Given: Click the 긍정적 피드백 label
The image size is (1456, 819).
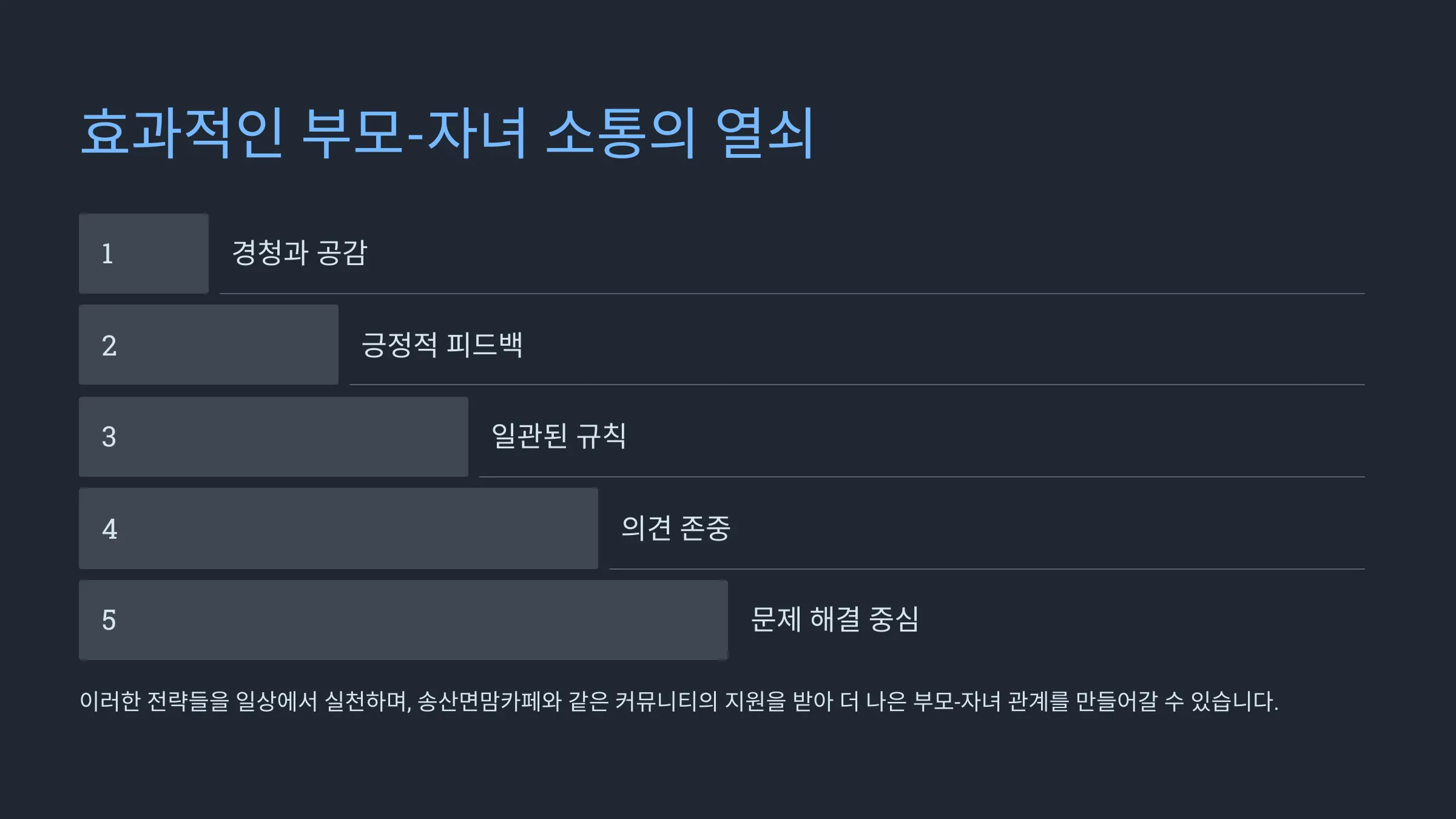Looking at the screenshot, I should (x=442, y=345).
